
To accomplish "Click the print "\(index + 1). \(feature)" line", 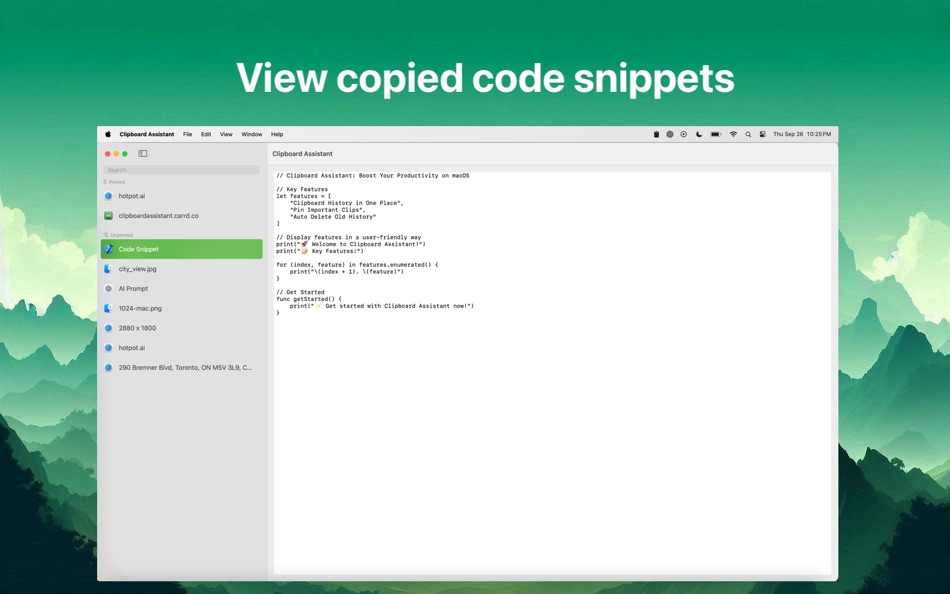I will click(347, 272).
